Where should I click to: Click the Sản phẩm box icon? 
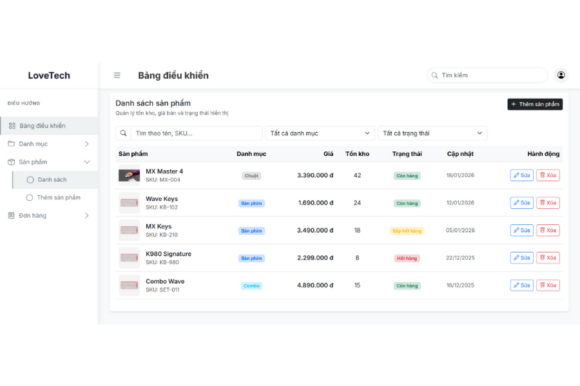tap(11, 162)
